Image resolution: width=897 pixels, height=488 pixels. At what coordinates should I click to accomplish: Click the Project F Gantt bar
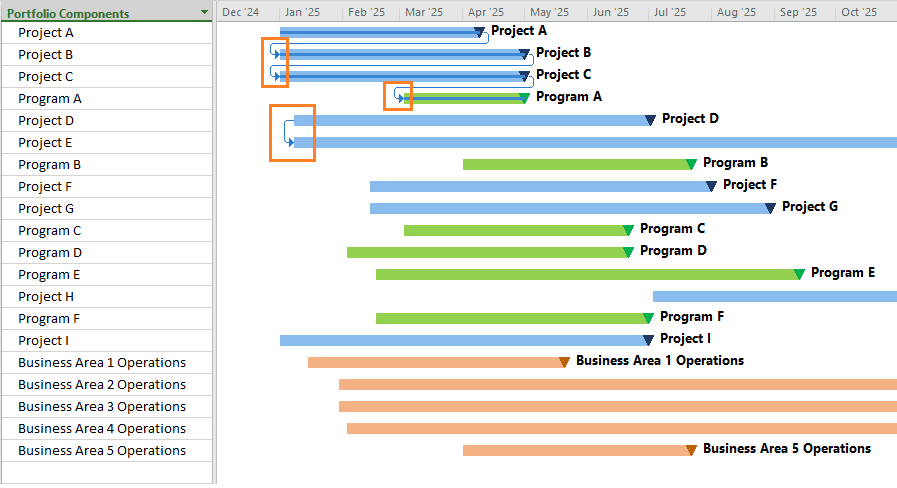(x=539, y=187)
